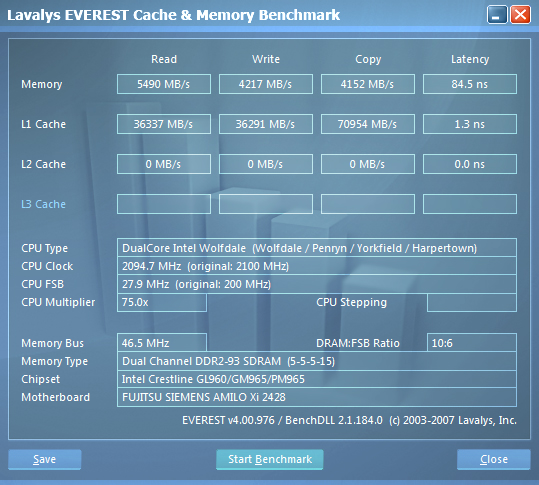
Task: Click the CPU Type label
Action: click(44, 248)
